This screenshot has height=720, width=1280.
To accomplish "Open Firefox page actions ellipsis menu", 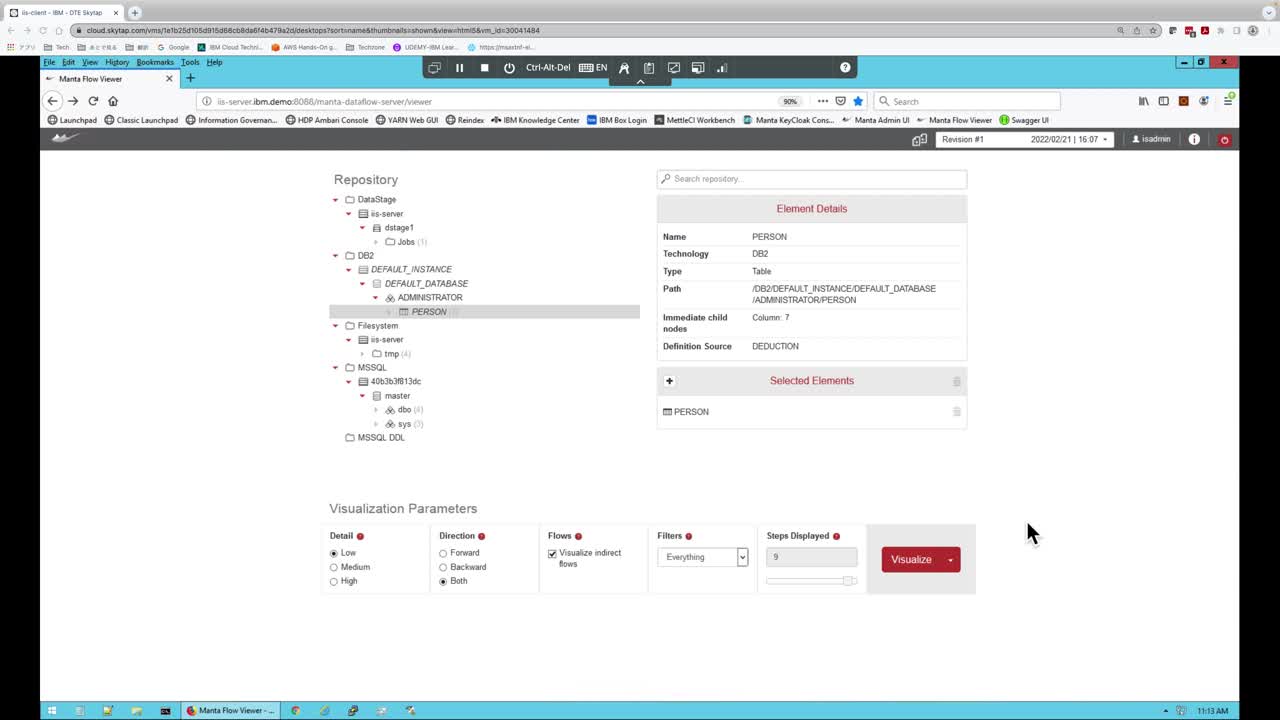I will tap(823, 101).
